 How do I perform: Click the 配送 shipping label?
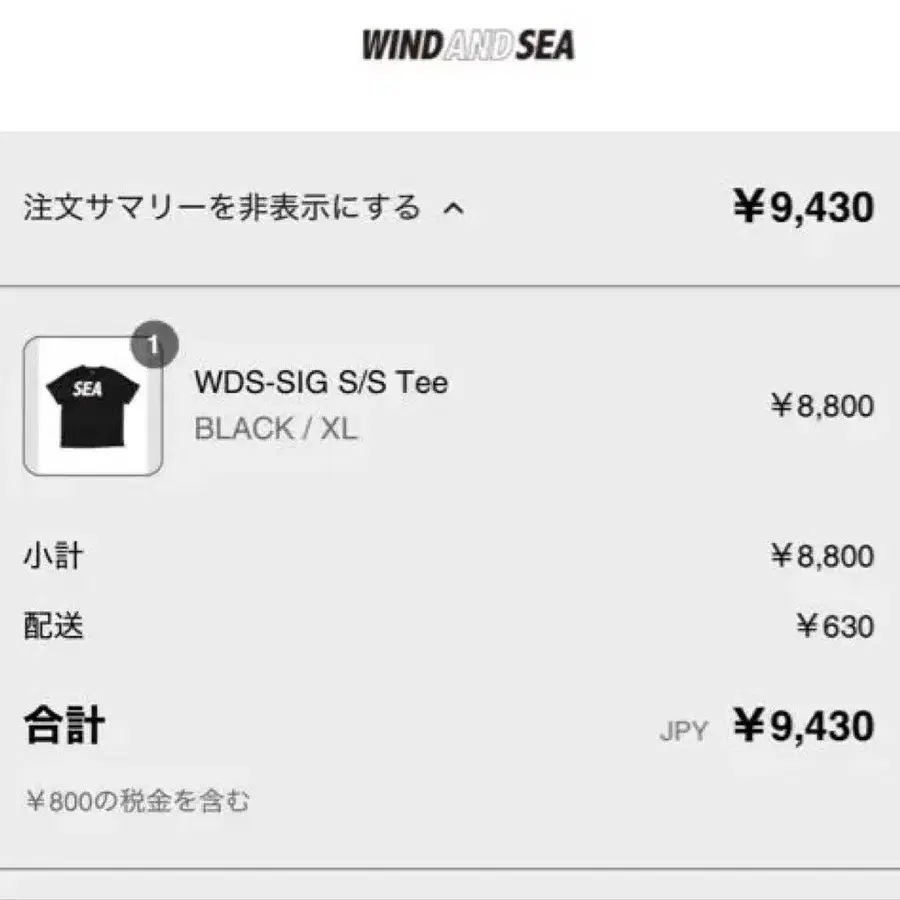coord(53,626)
